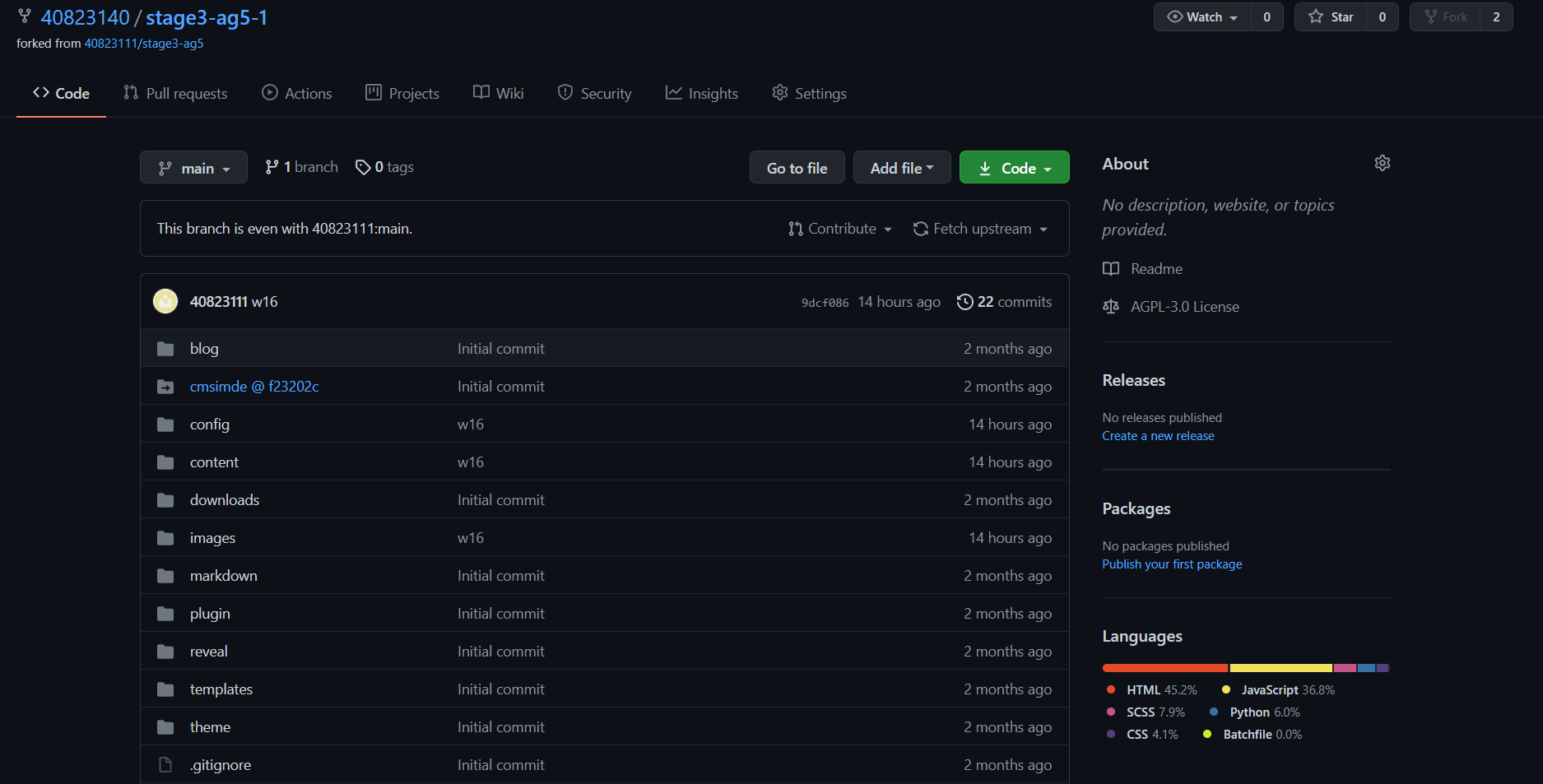This screenshot has width=1543, height=784.
Task: Click the config folder icon
Action: (x=165, y=424)
